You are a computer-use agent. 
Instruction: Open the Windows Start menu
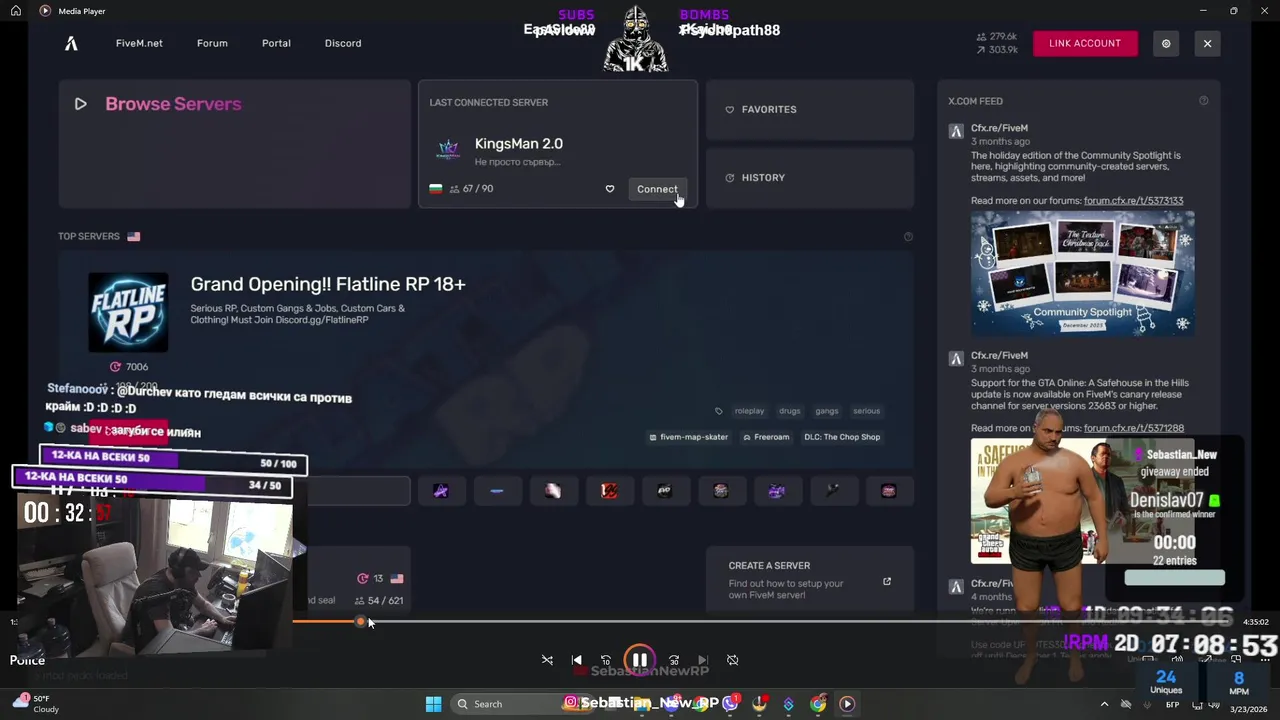(433, 704)
